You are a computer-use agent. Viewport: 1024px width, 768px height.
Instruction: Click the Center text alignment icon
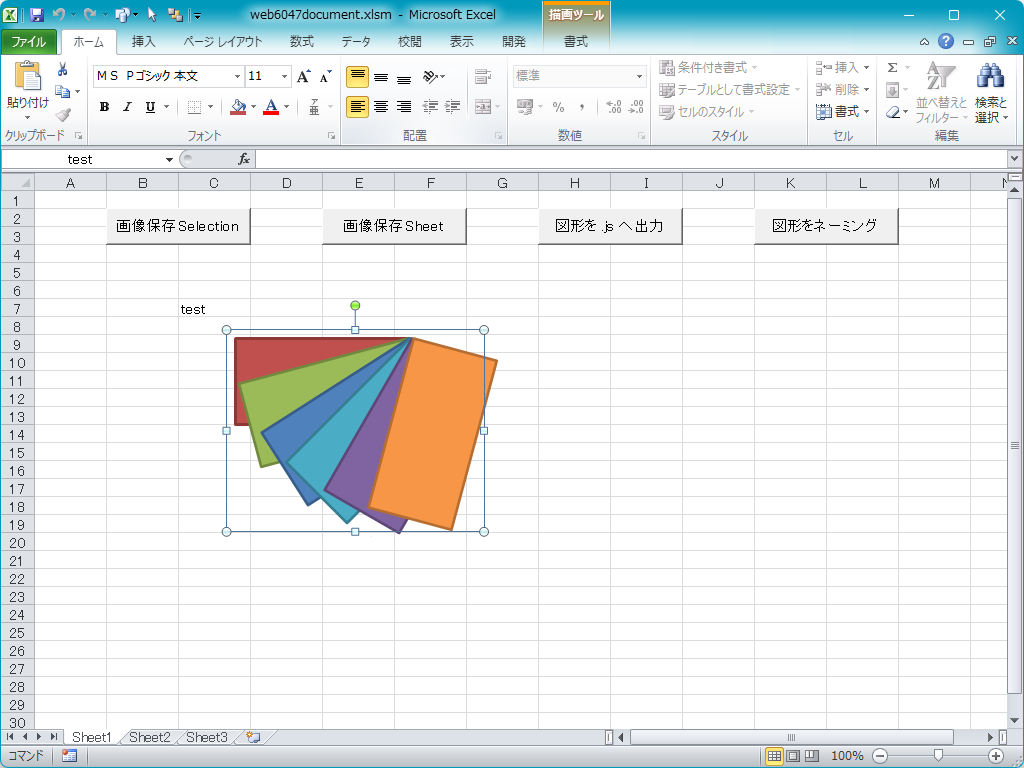pyautogui.click(x=381, y=107)
